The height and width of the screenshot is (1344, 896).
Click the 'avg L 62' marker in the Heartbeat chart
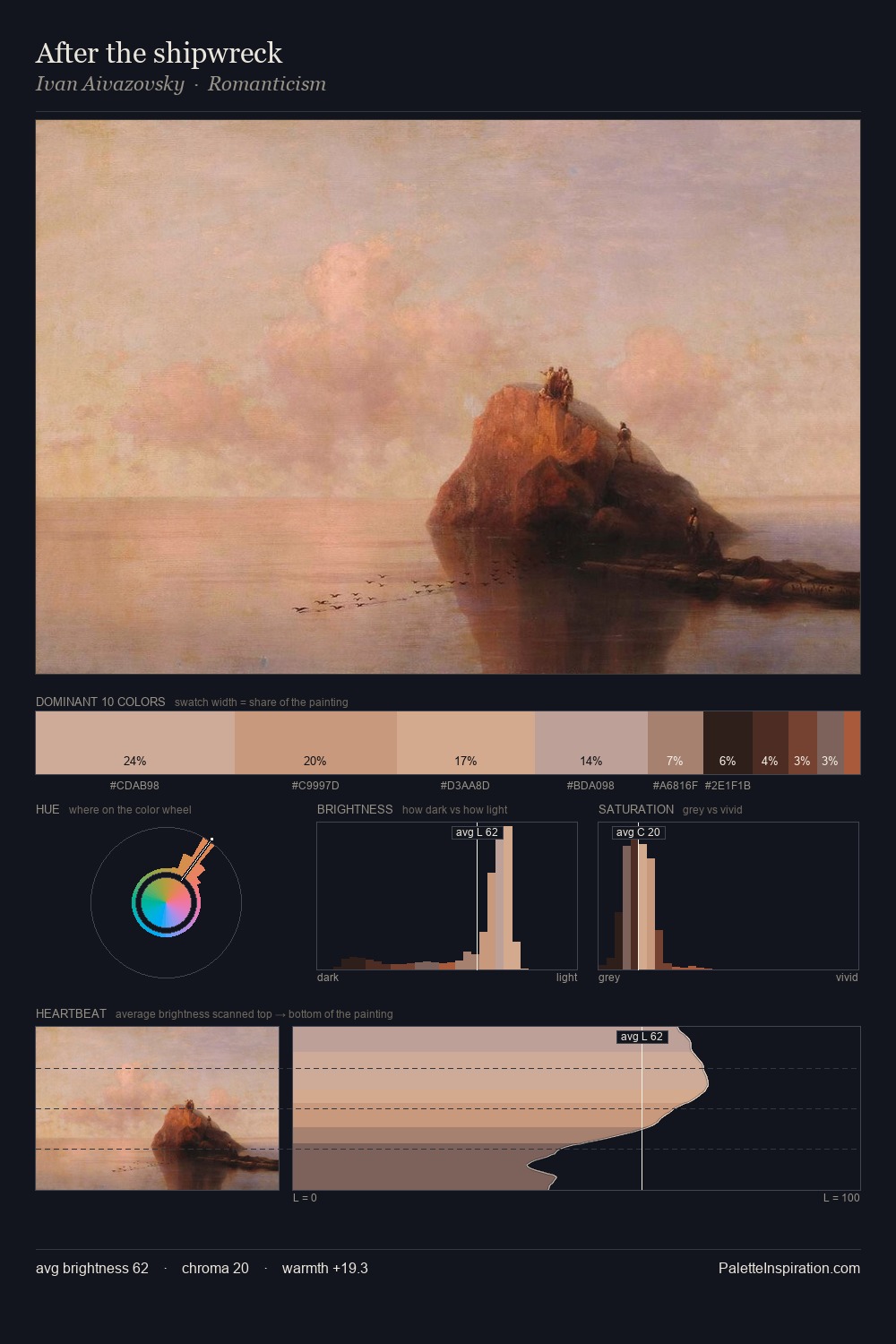click(x=642, y=1037)
